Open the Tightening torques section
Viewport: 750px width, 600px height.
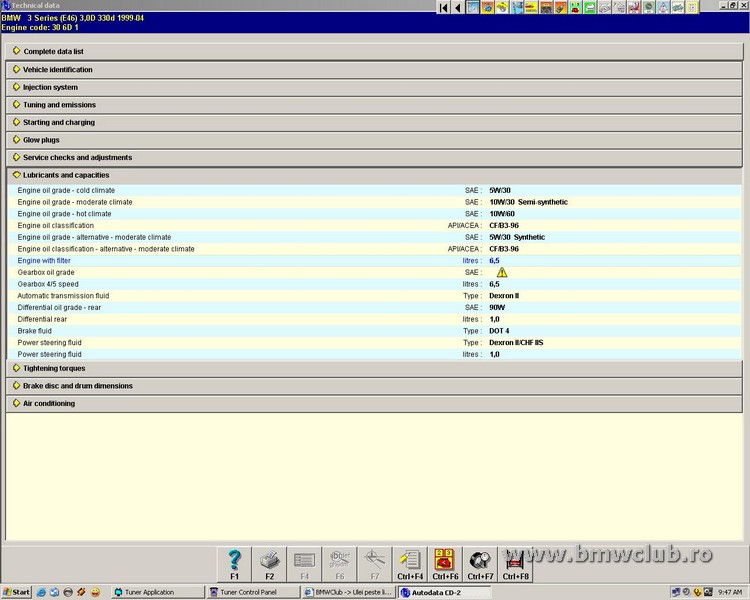53,368
